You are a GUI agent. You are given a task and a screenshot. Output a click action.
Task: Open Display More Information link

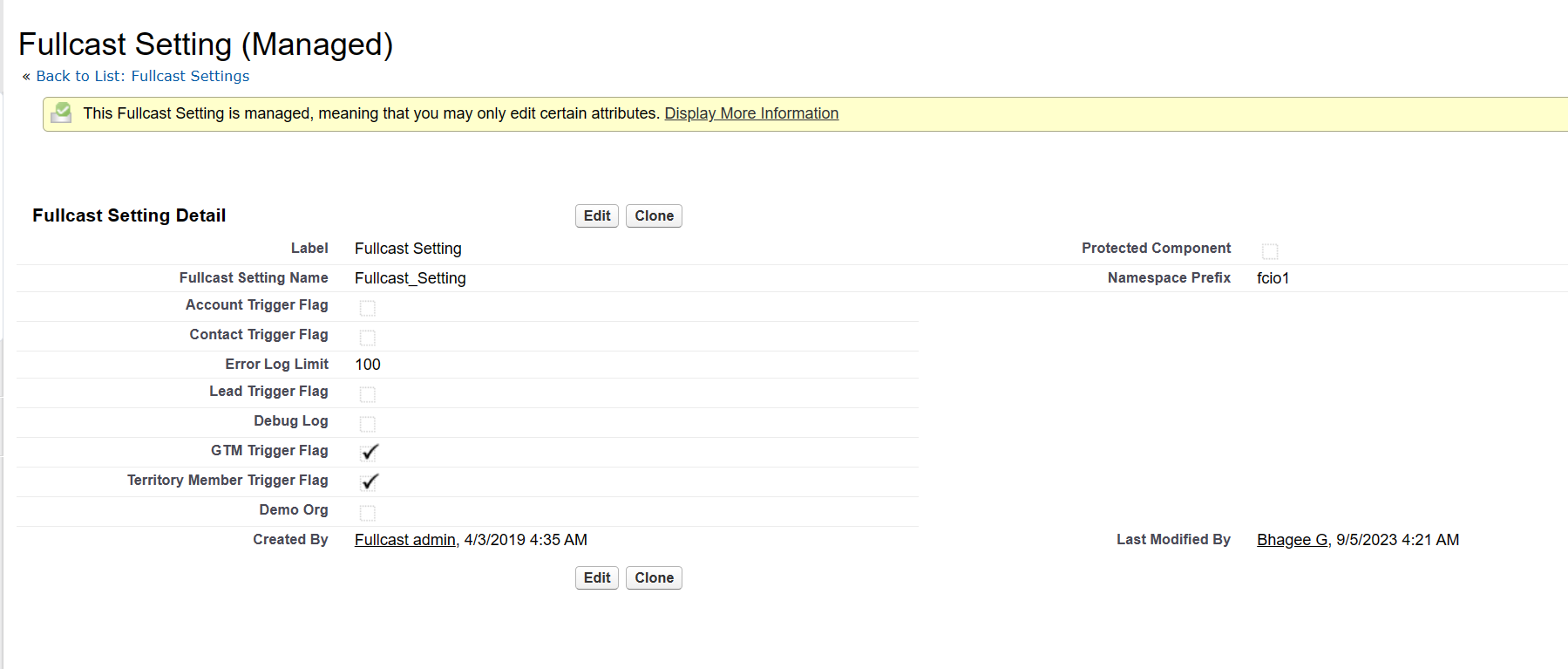pos(751,113)
